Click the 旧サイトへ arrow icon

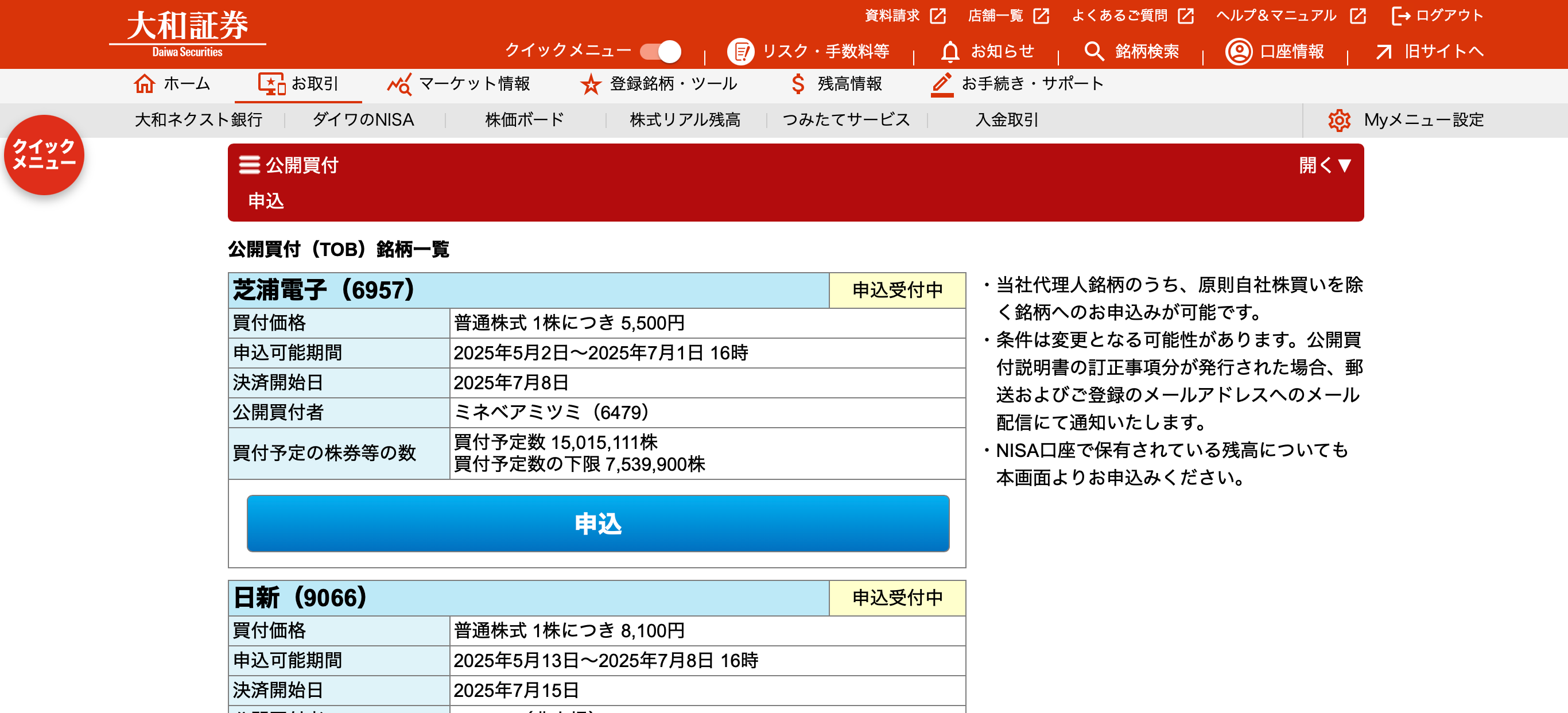1384,52
